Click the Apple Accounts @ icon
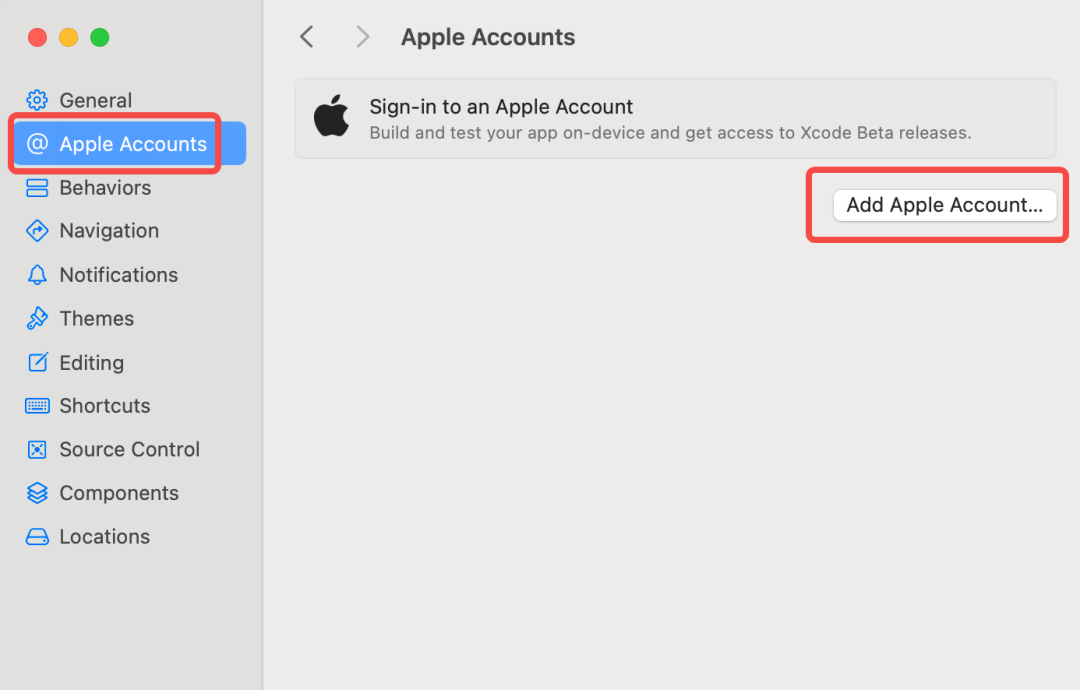 [x=37, y=144]
